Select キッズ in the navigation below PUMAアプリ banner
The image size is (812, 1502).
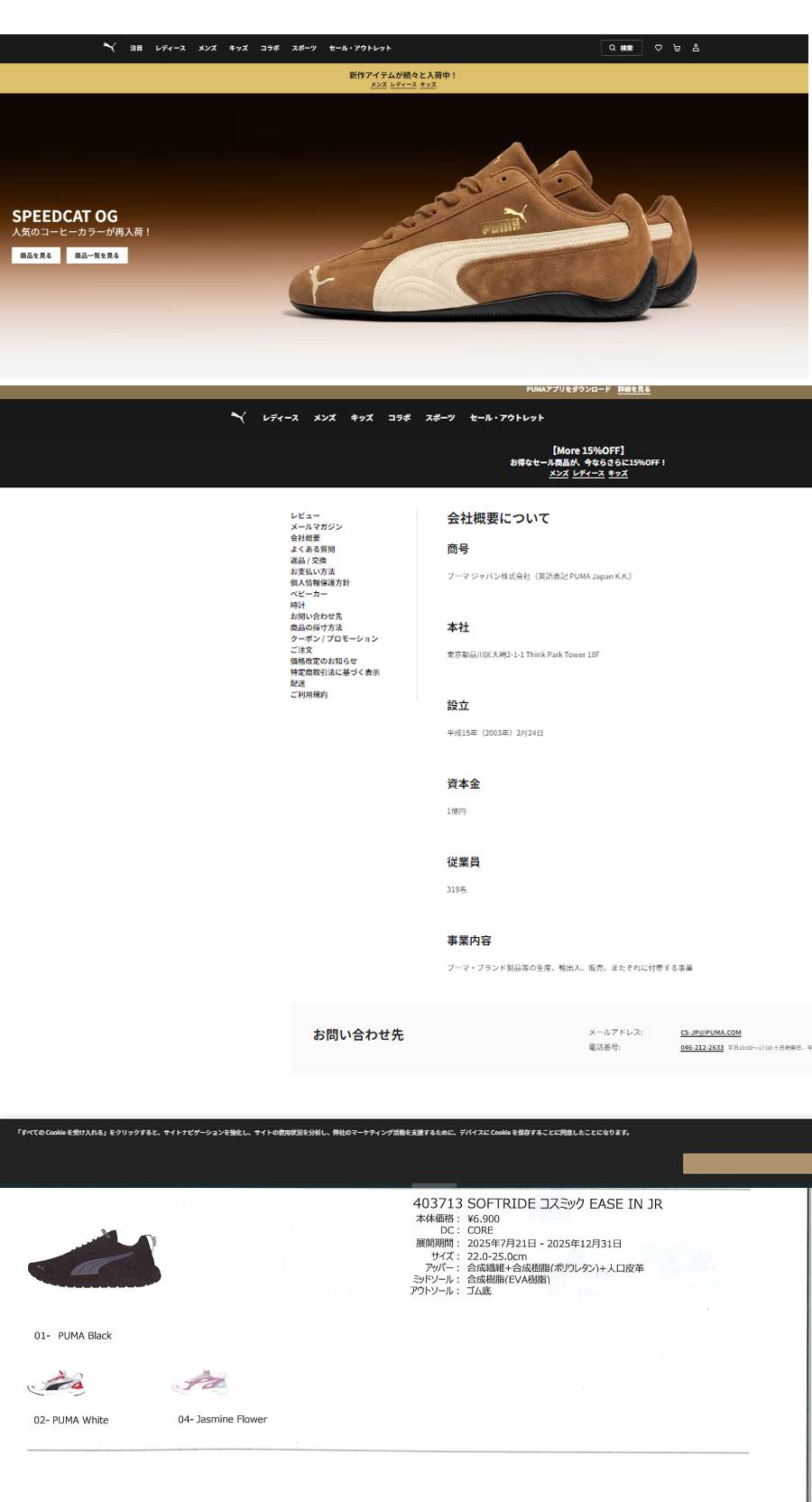[362, 418]
